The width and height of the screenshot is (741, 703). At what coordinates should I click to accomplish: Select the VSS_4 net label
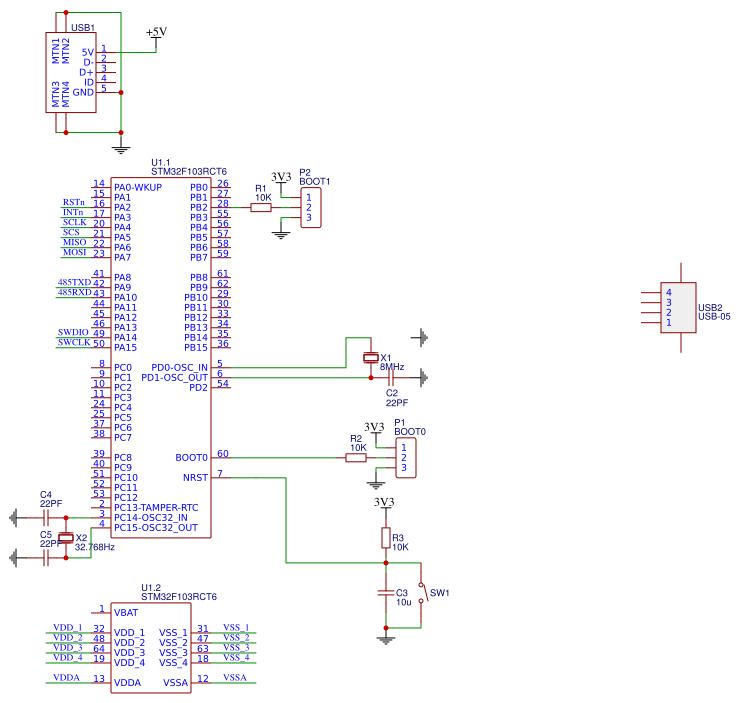(x=236, y=657)
